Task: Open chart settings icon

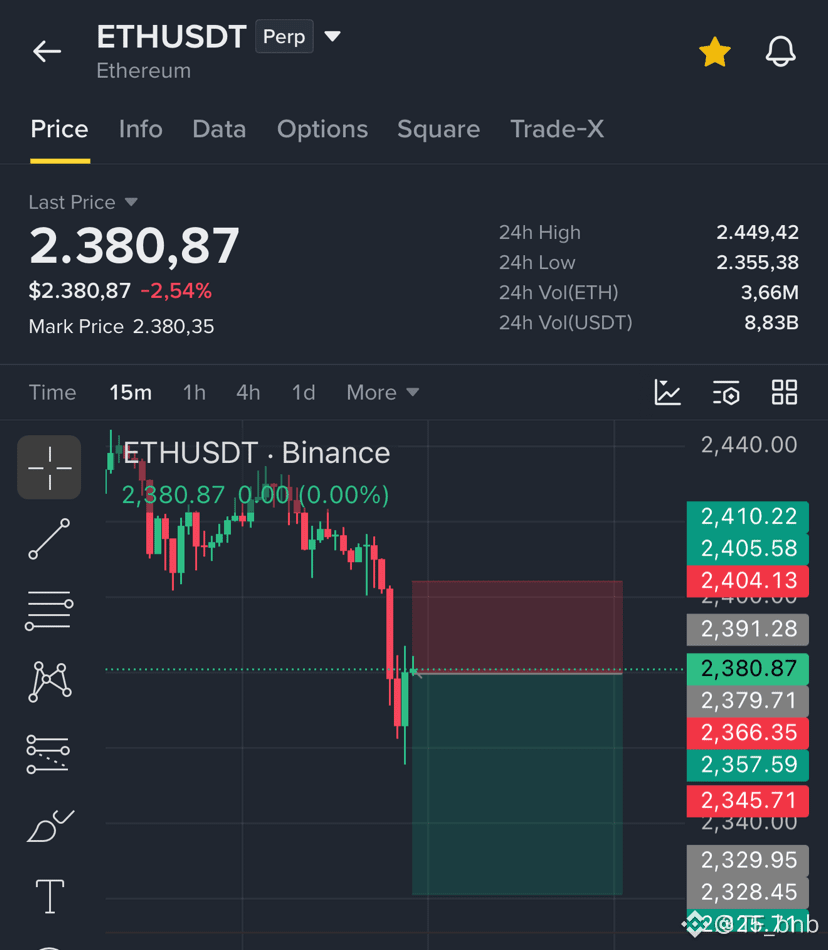Action: [726, 393]
